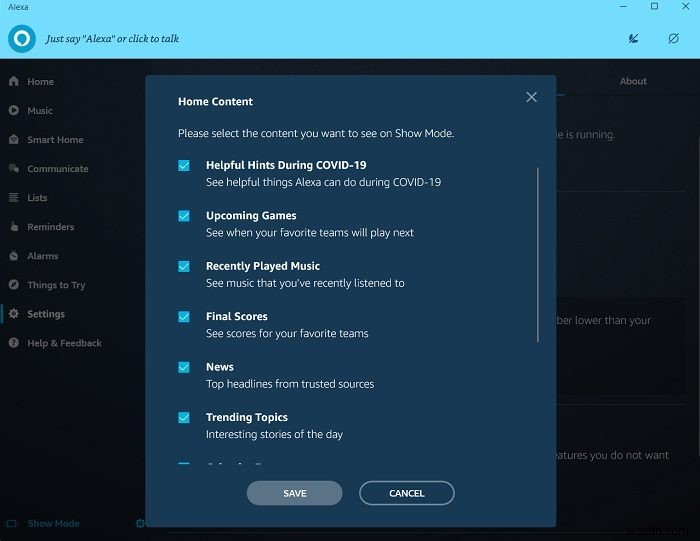Click the Settings gear icon in sidebar
This screenshot has height=541, width=700.
pos(14,313)
